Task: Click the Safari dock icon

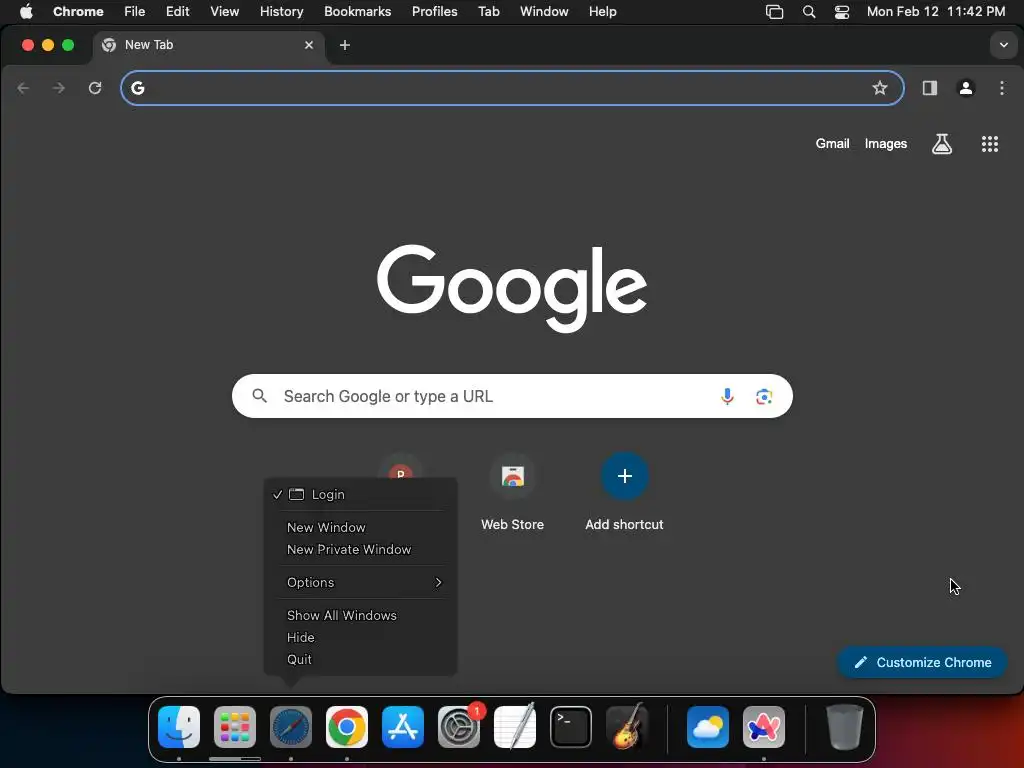Action: (291, 727)
